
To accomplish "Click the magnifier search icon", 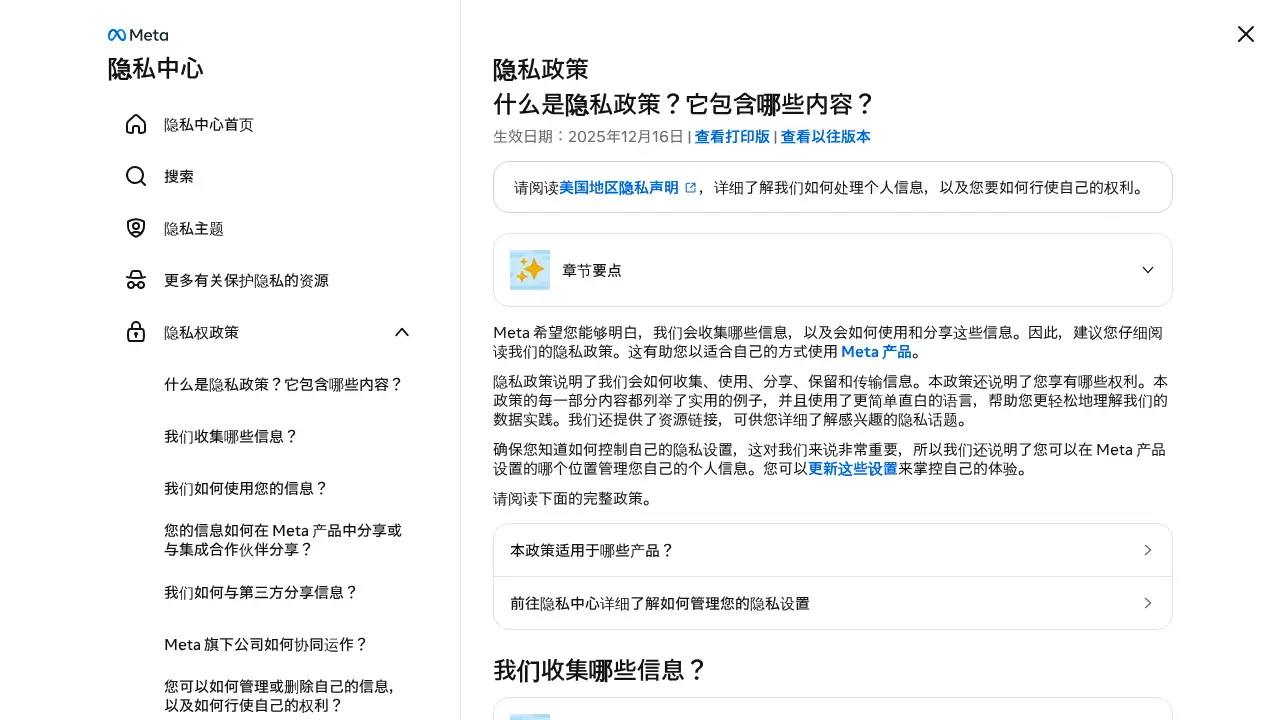I will [136, 176].
